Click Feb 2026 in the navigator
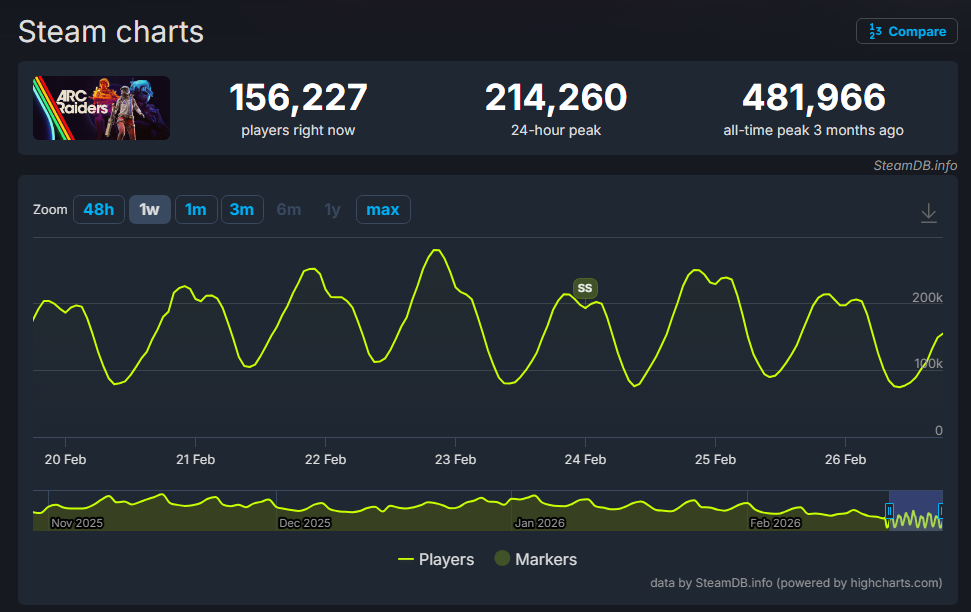Screen dimensions: 971x612 [x=775, y=523]
